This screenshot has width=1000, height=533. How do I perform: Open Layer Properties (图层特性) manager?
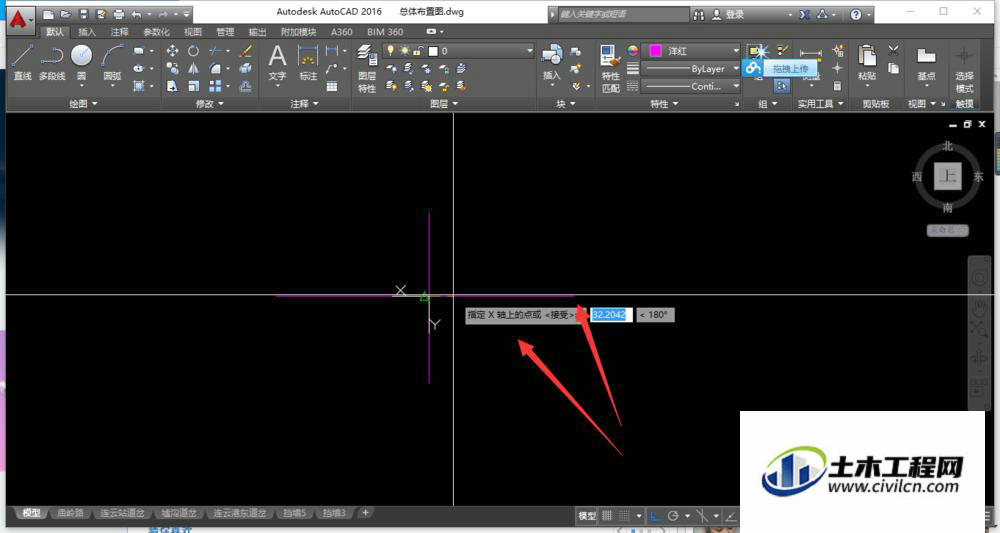(367, 68)
